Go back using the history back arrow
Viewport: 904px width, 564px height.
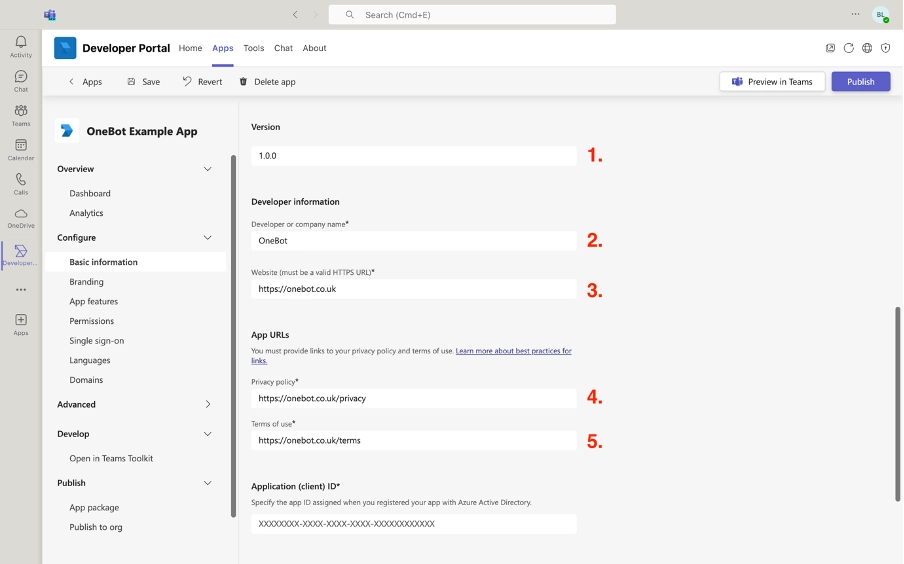click(295, 14)
